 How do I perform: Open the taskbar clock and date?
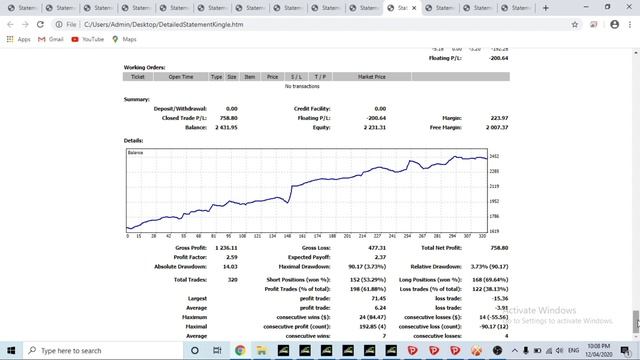click(x=599, y=351)
